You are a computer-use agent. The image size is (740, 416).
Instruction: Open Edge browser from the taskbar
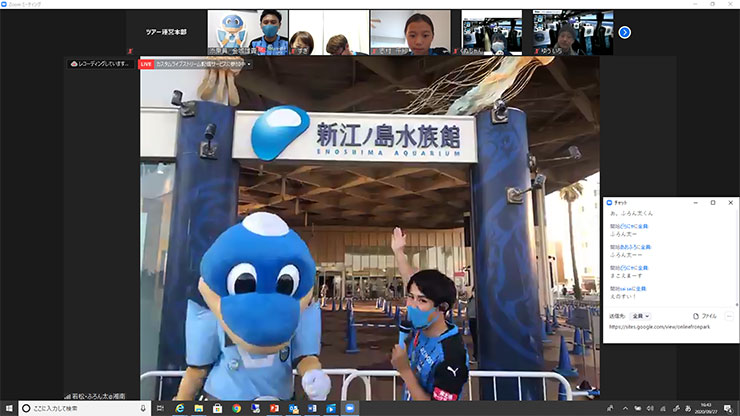(x=179, y=408)
